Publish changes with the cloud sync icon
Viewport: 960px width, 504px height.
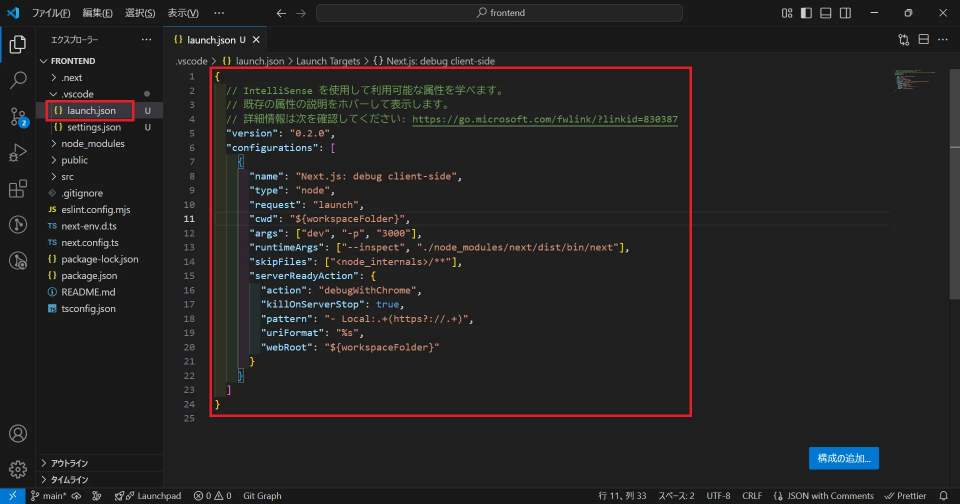[x=77, y=496]
